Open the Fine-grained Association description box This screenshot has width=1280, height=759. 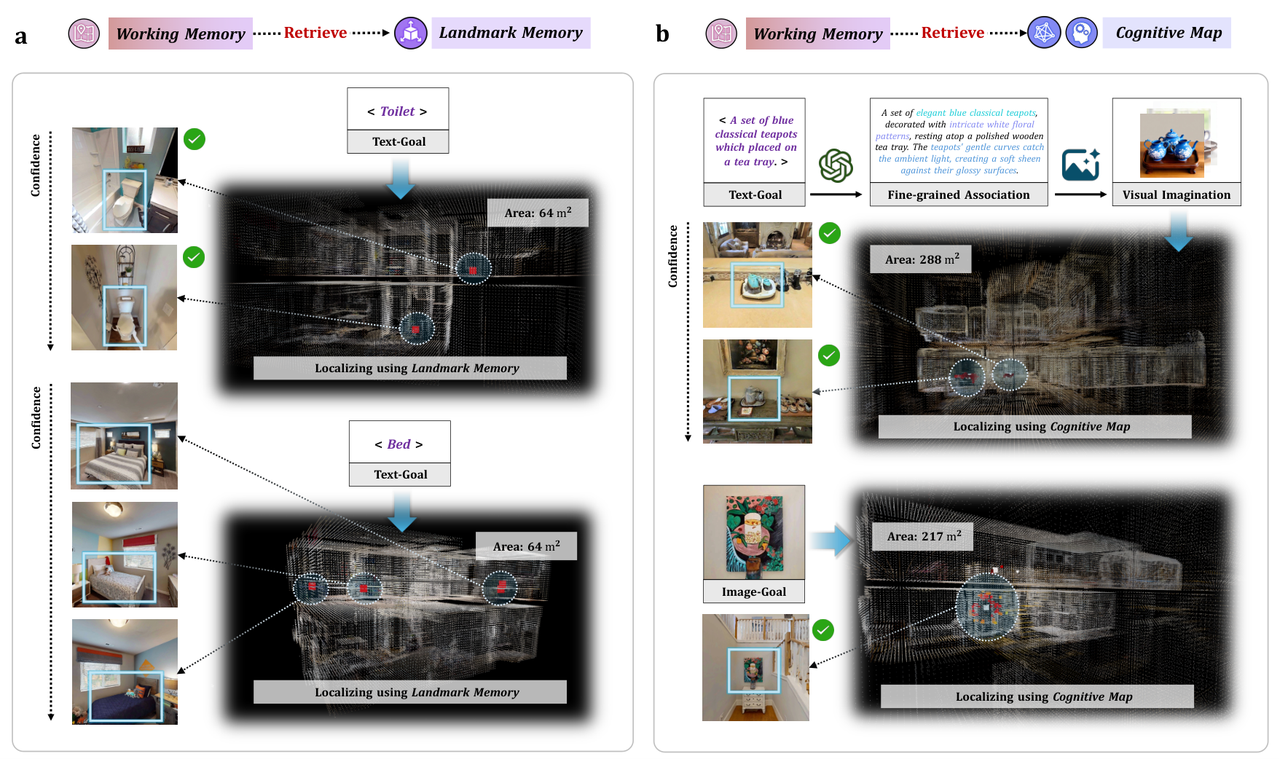coord(959,152)
